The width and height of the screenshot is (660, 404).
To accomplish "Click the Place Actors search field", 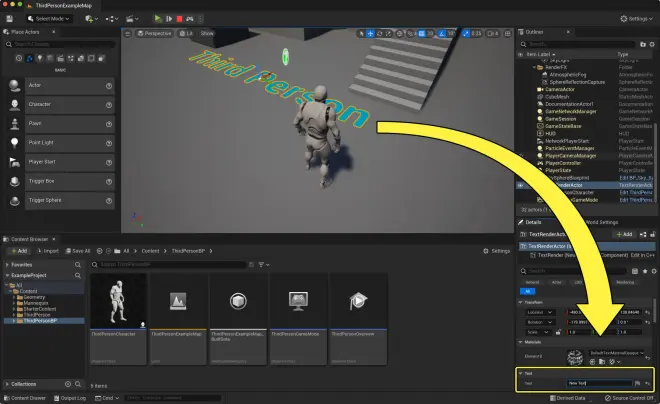I will click(60, 44).
